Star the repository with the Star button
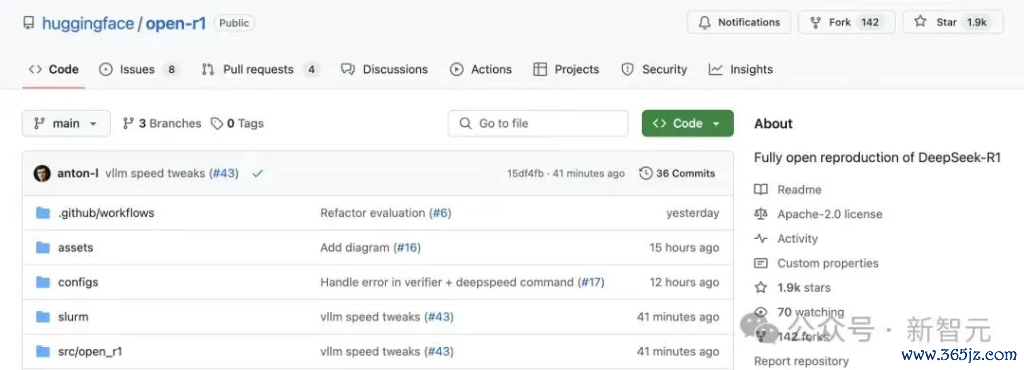The image size is (1024, 370). pos(952,22)
